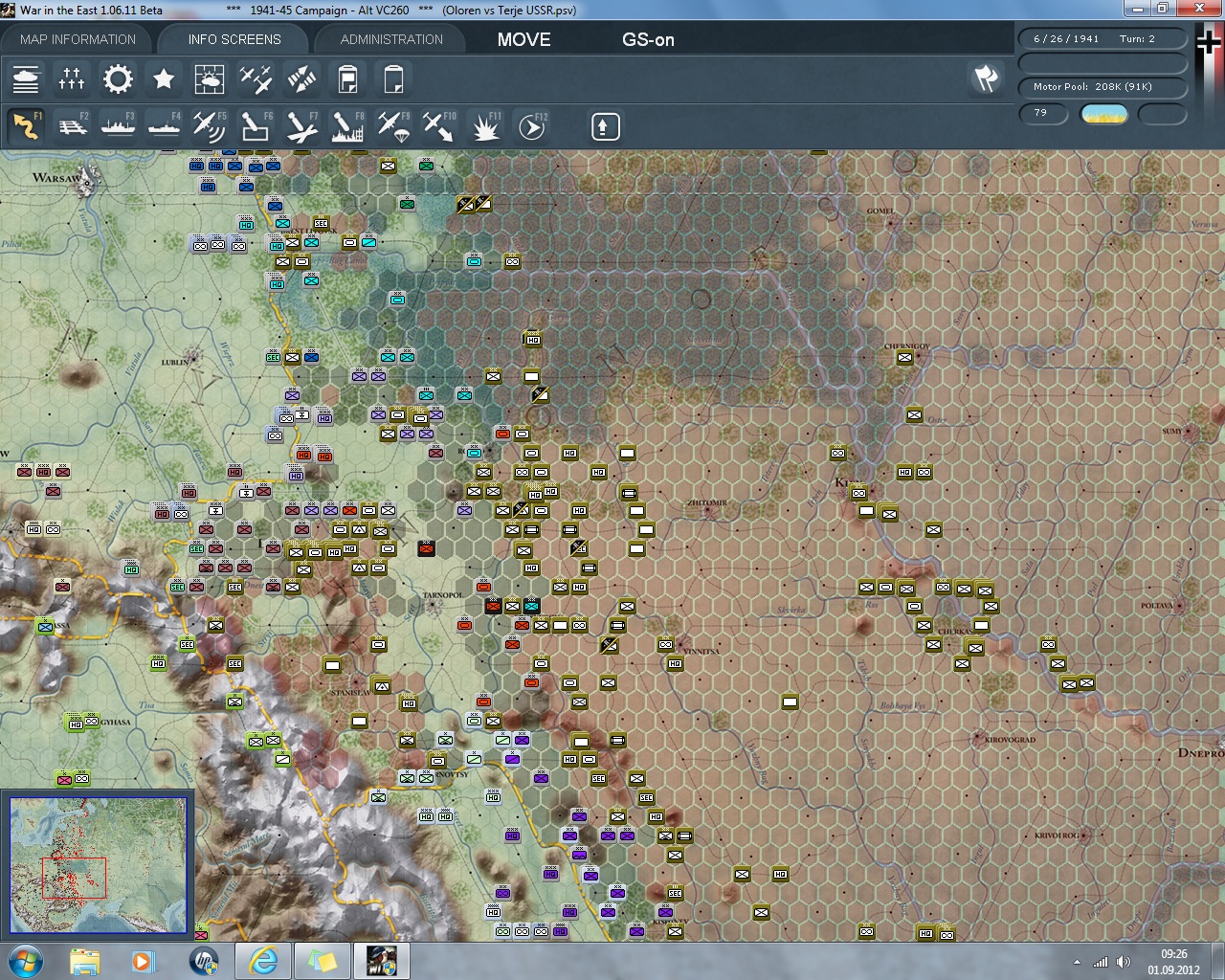Select F8 Bomb city mode
This screenshot has width=1225, height=980.
pos(347,126)
